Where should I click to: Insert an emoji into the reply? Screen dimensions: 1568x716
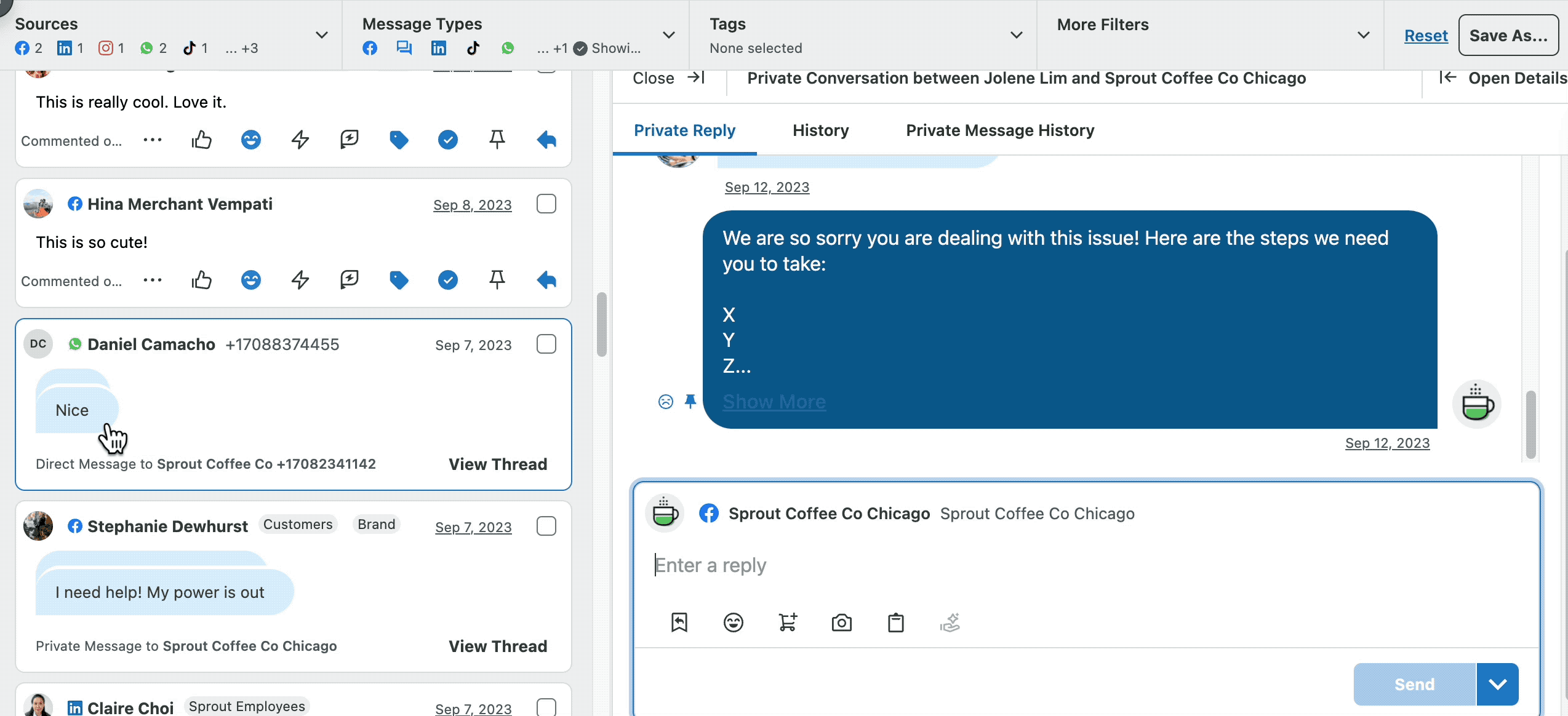[x=734, y=623]
